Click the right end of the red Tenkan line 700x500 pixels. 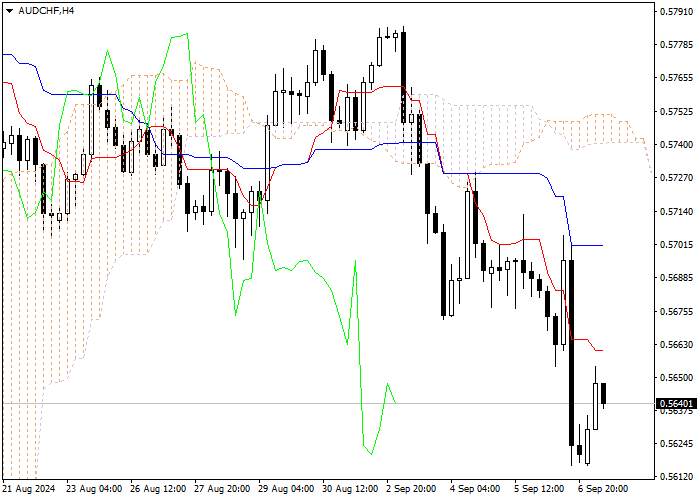point(600,350)
